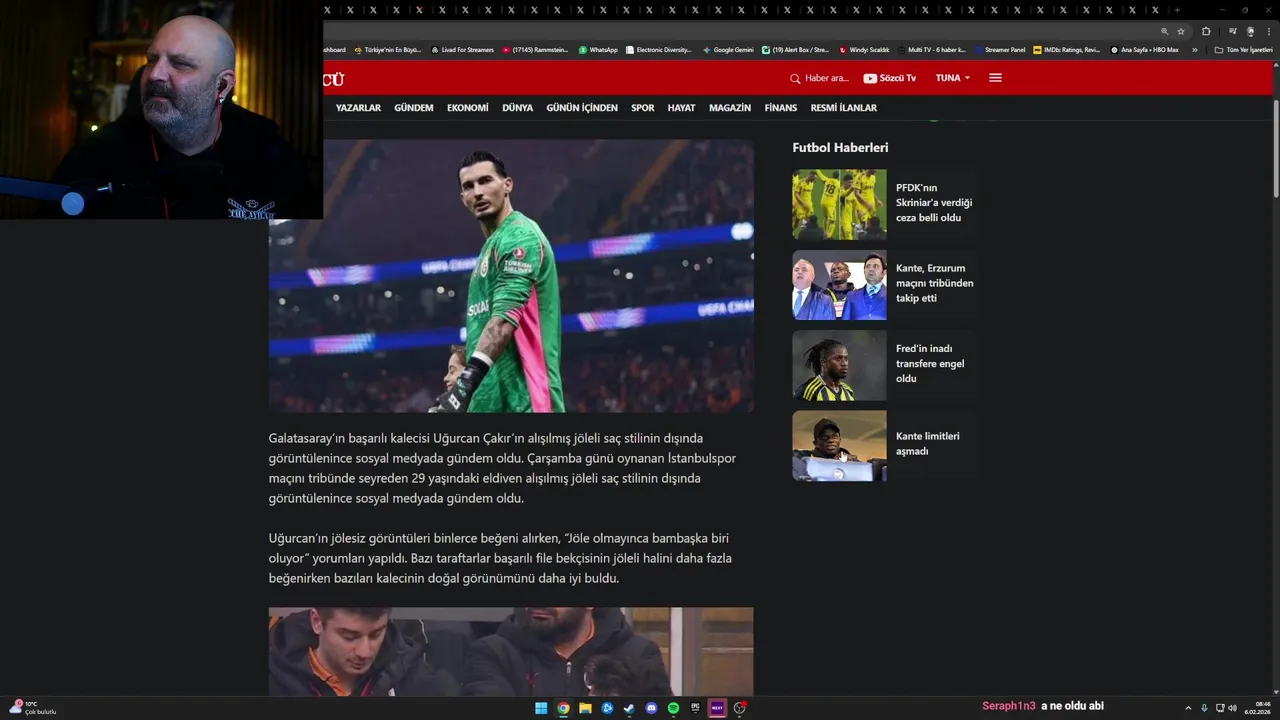Go to the YAZARLAR section
The width and height of the screenshot is (1280, 720).
[358, 108]
